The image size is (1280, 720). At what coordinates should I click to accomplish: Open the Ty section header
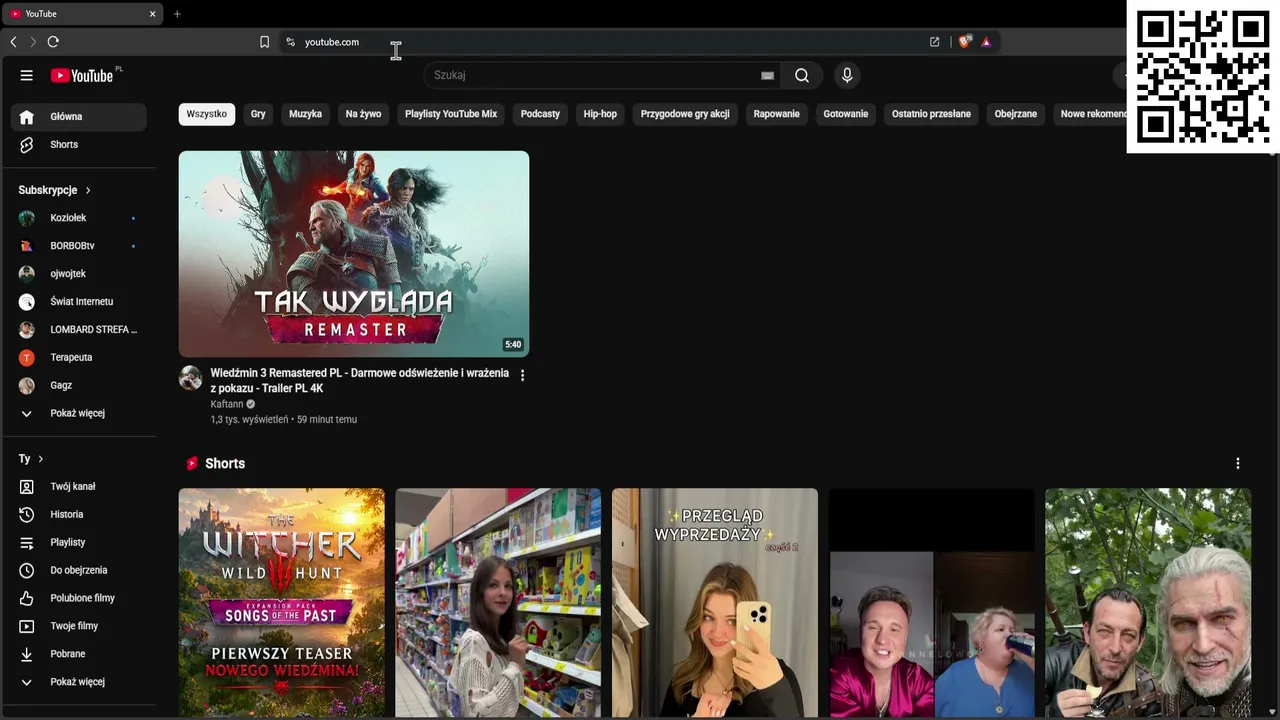(x=31, y=459)
